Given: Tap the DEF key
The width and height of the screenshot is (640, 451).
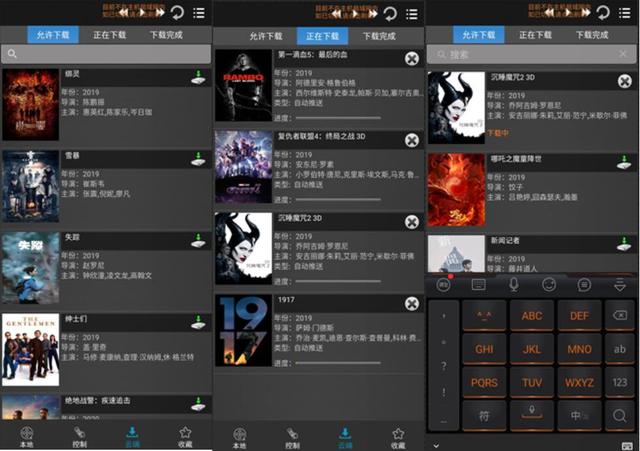Looking at the screenshot, I should point(579,315).
